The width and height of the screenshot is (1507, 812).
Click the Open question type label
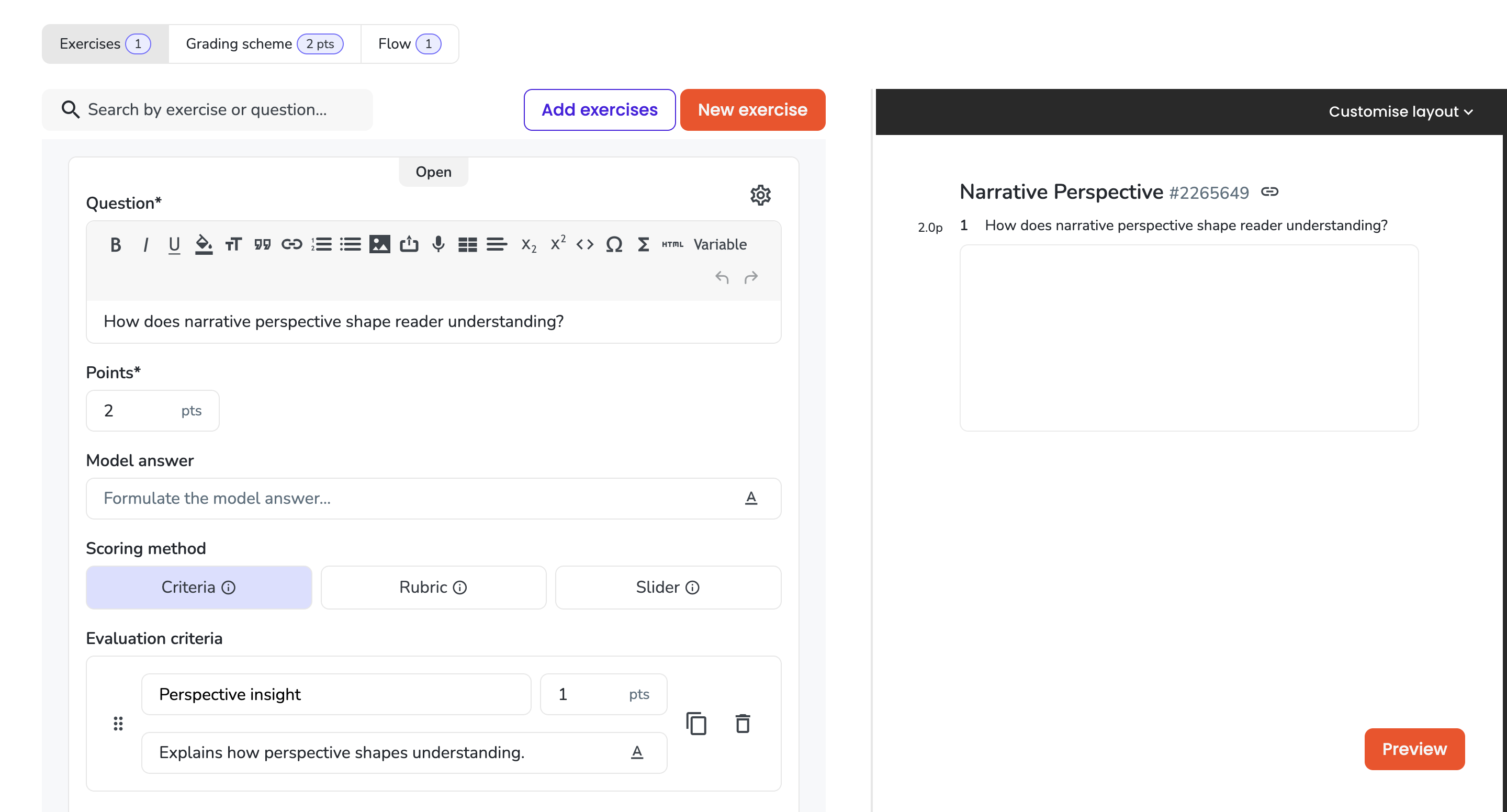433,172
